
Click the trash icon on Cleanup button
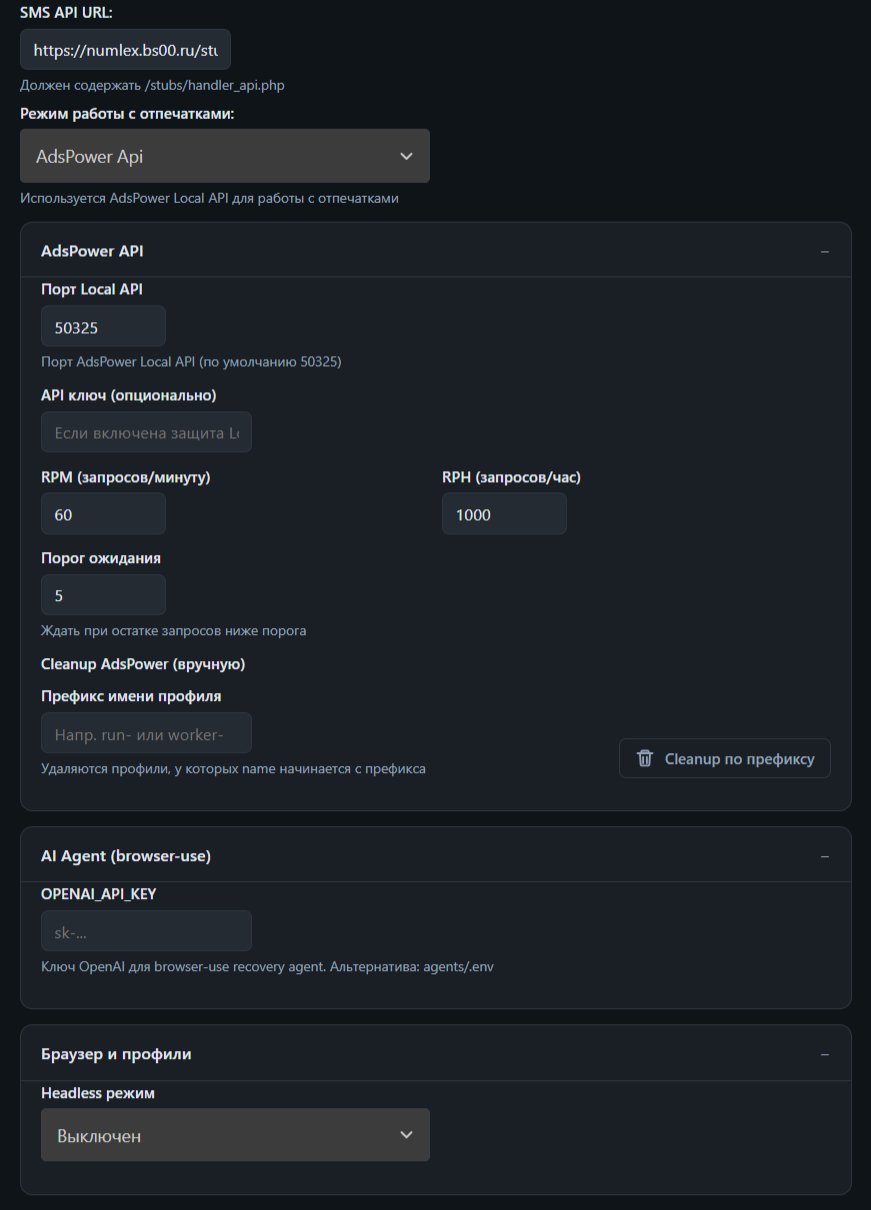point(645,758)
